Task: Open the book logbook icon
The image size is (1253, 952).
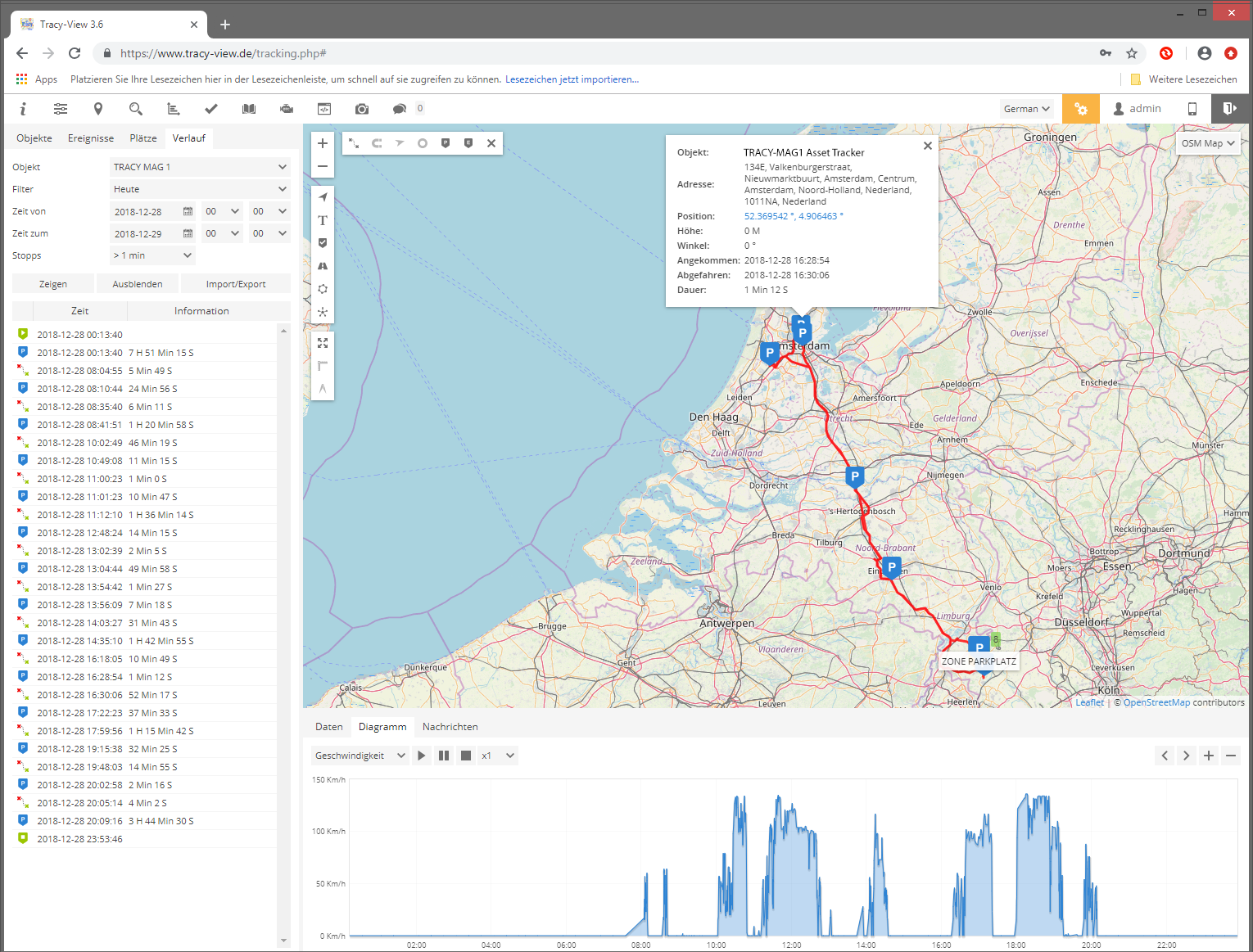Action: (249, 109)
